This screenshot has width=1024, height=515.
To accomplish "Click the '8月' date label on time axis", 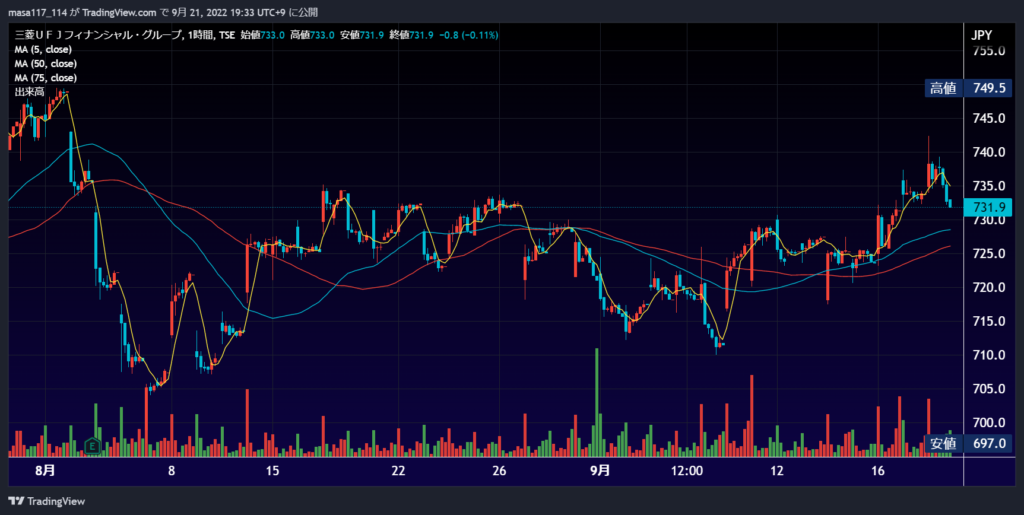I will tap(45, 471).
